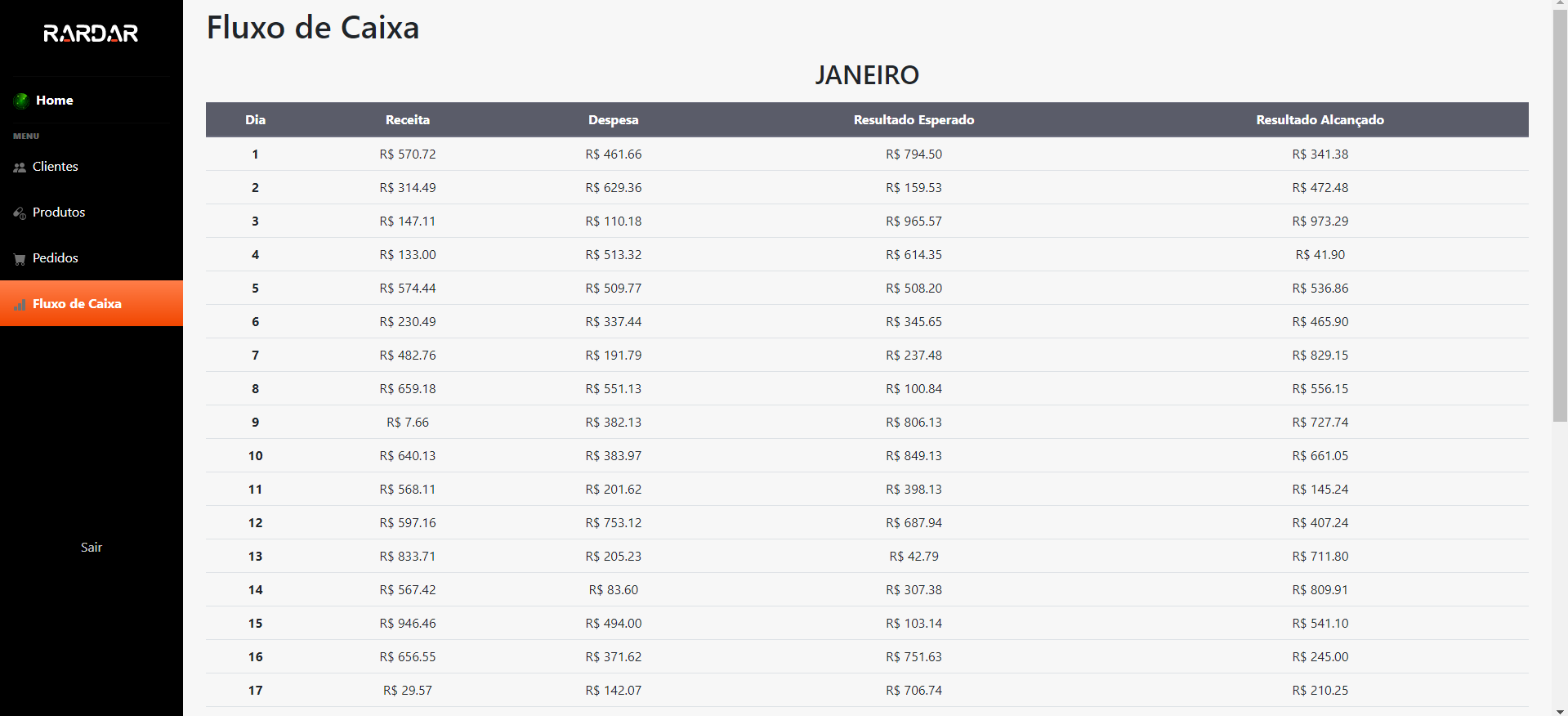The image size is (1568, 716).
Task: Select the Resultado Esperado column header
Action: (914, 119)
